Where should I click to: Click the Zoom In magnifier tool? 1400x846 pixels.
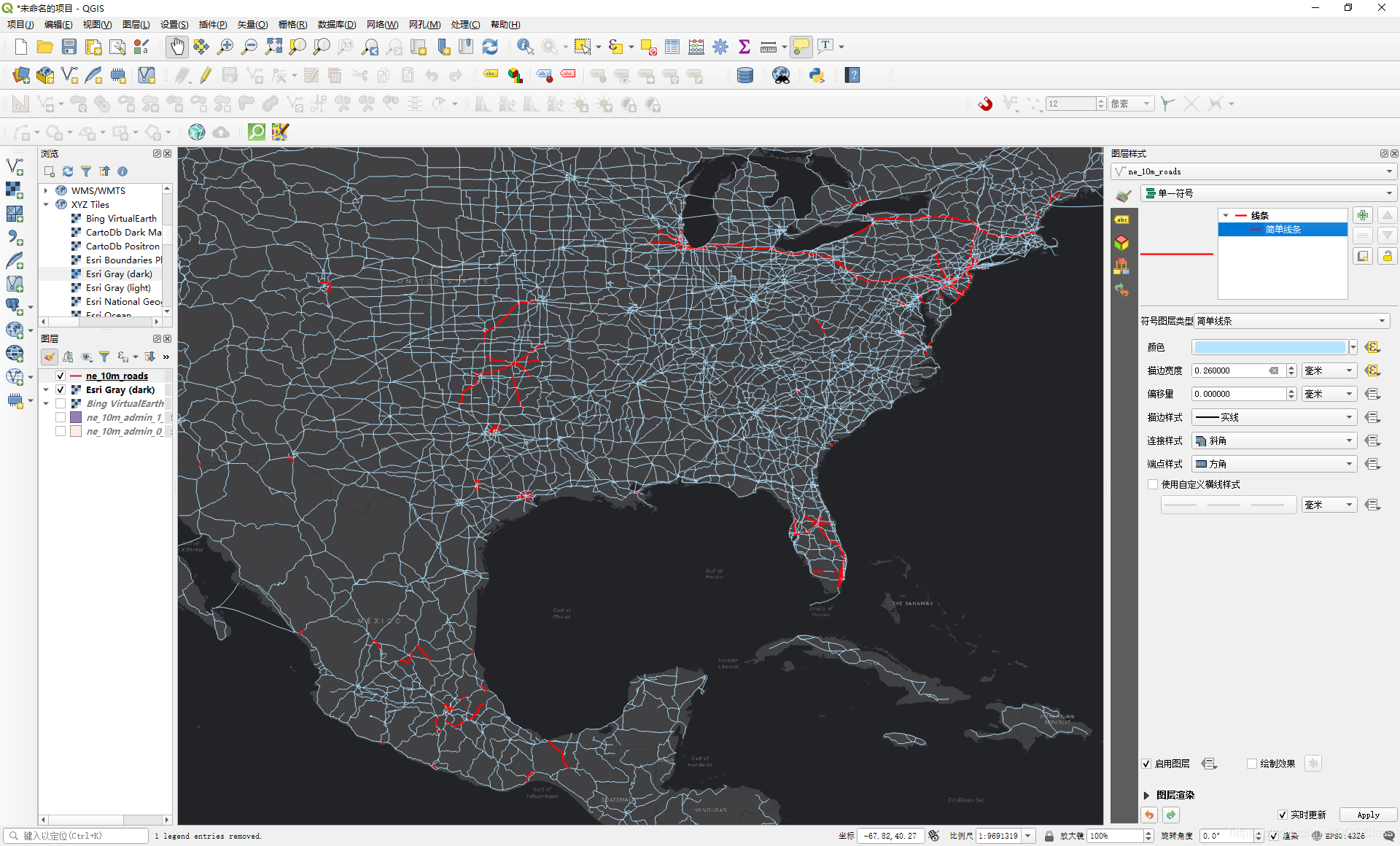click(x=225, y=47)
